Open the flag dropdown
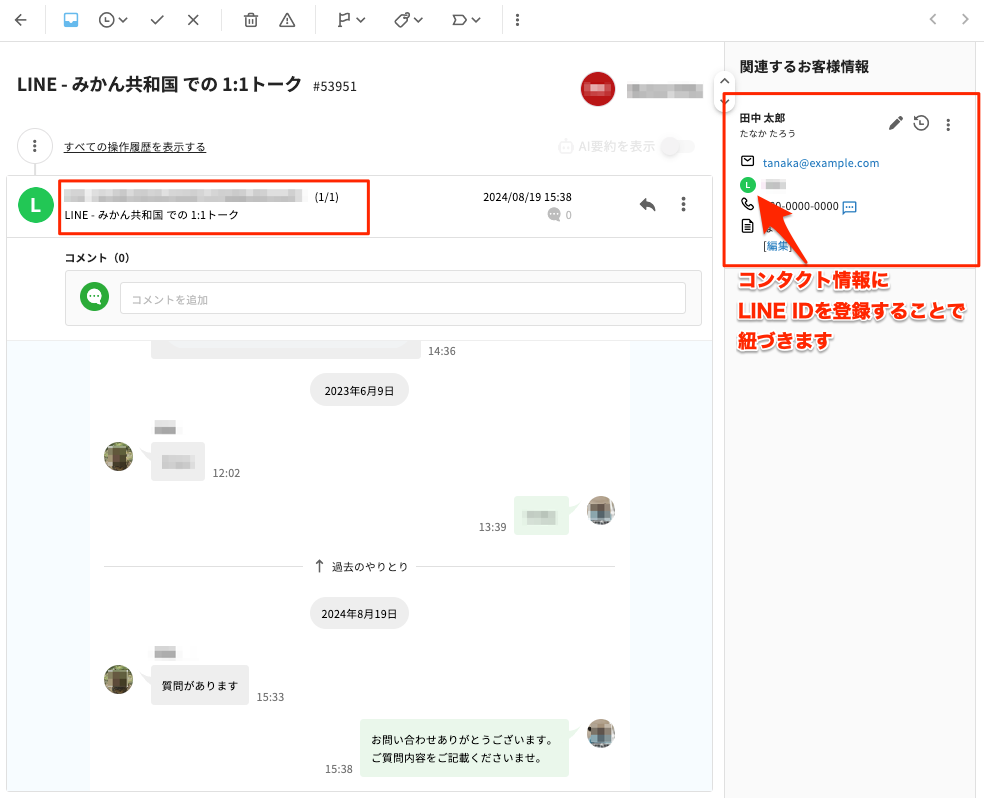 pyautogui.click(x=351, y=20)
